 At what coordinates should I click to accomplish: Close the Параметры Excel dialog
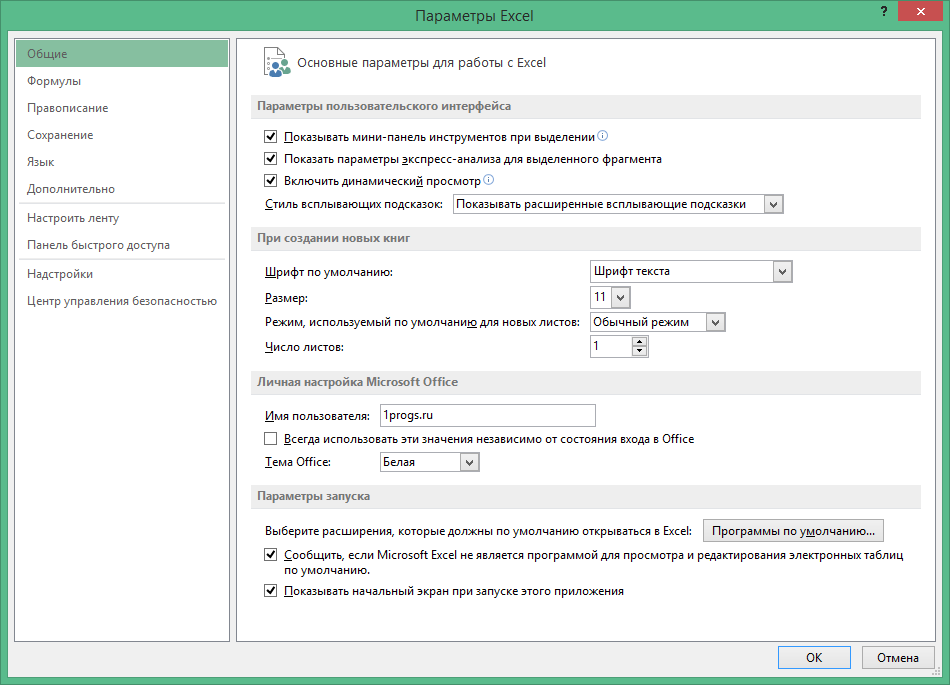tap(920, 12)
